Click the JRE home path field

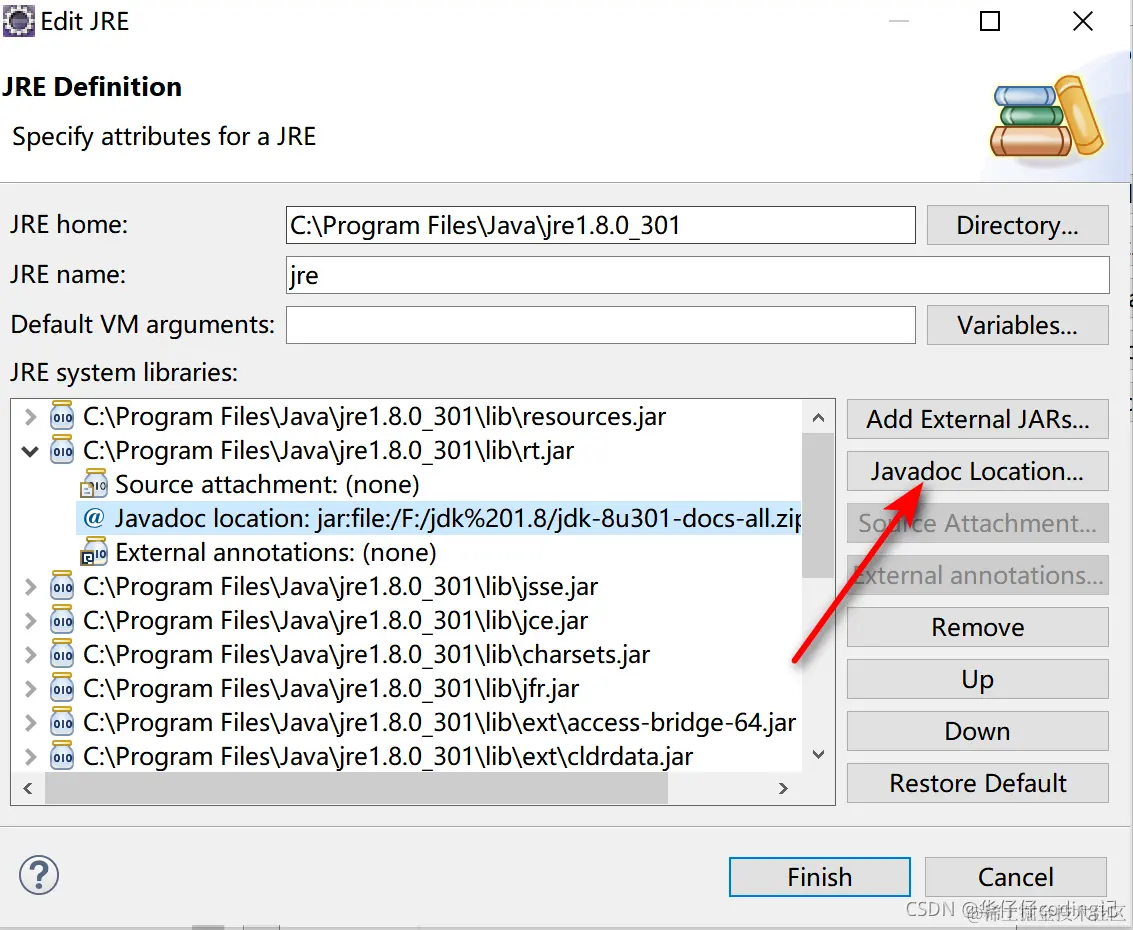(600, 225)
